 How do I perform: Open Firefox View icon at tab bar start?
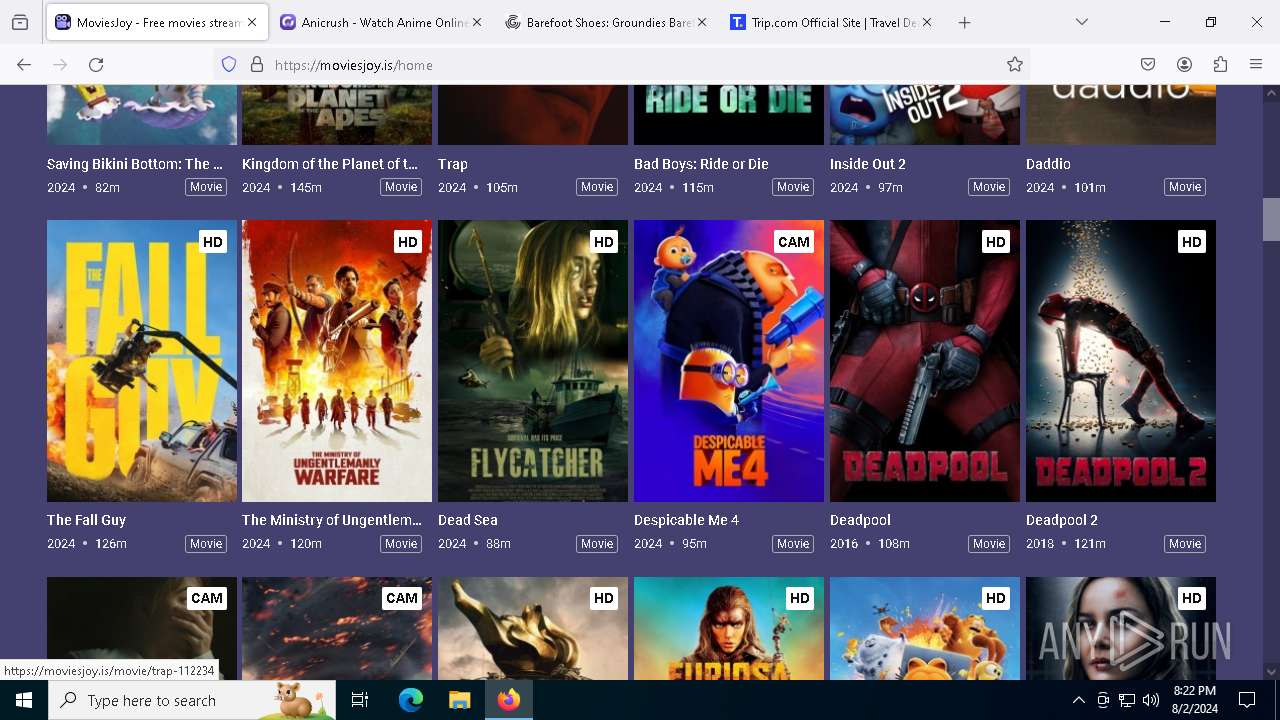point(20,22)
